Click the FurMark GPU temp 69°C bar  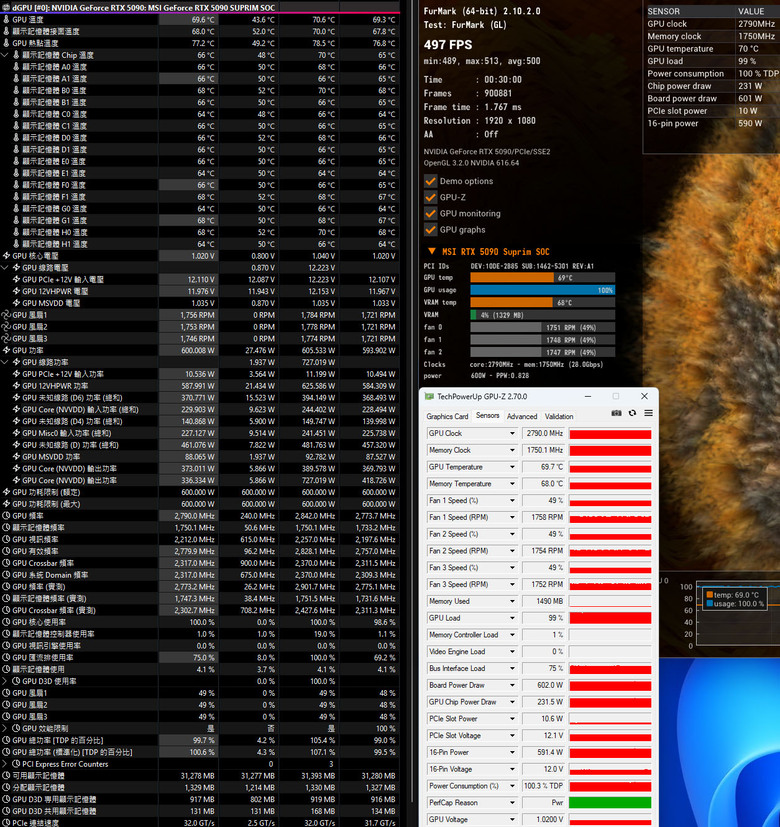[543, 277]
